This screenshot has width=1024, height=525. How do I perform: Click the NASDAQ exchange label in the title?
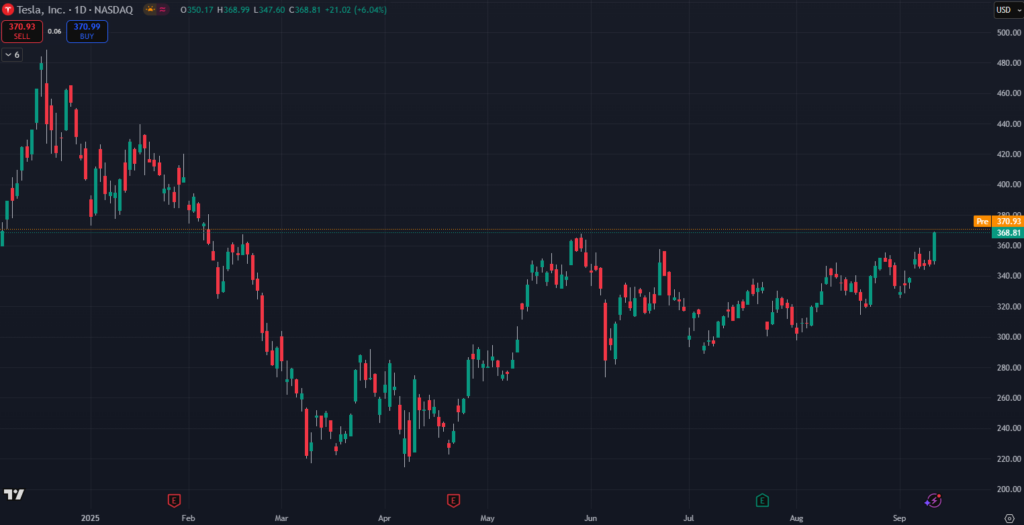click(112, 10)
